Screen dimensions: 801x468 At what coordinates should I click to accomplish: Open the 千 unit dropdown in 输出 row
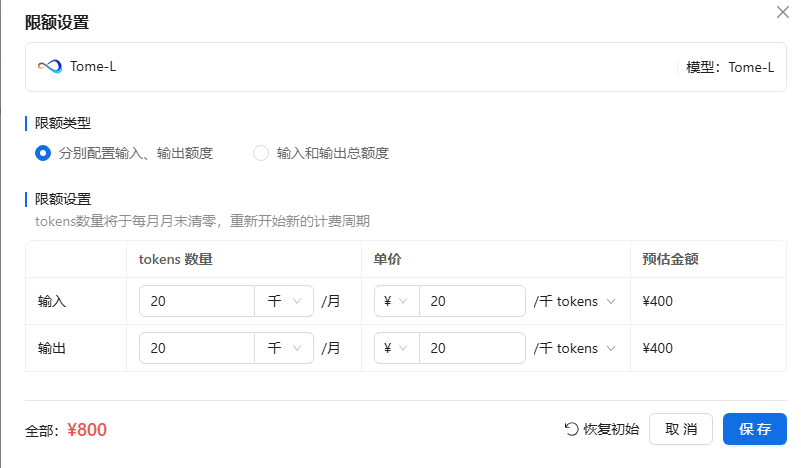(x=284, y=348)
